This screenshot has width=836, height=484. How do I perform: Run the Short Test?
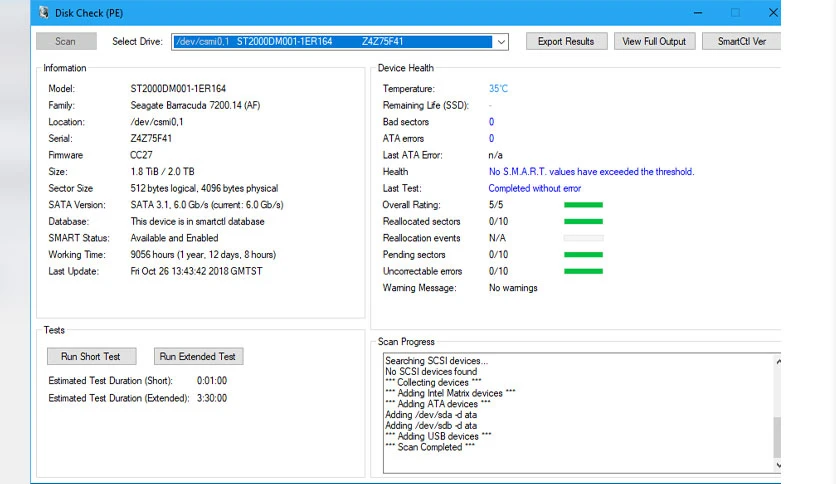point(91,356)
